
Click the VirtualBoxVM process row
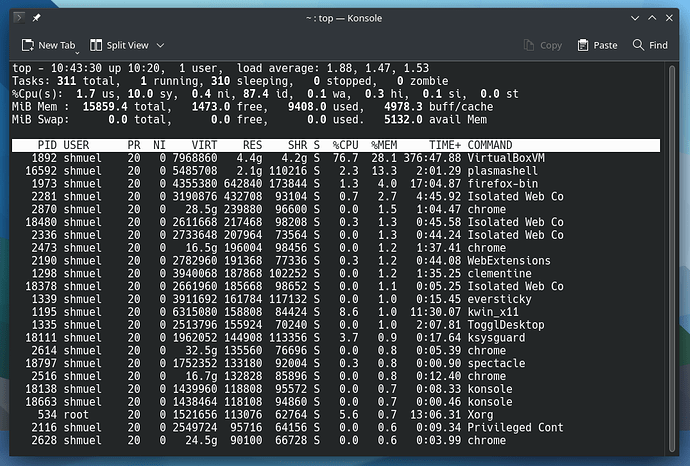pyautogui.click(x=336, y=158)
